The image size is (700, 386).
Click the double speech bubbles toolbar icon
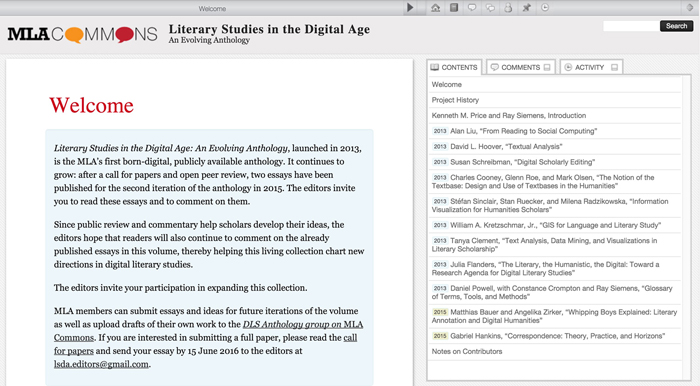[x=490, y=8]
